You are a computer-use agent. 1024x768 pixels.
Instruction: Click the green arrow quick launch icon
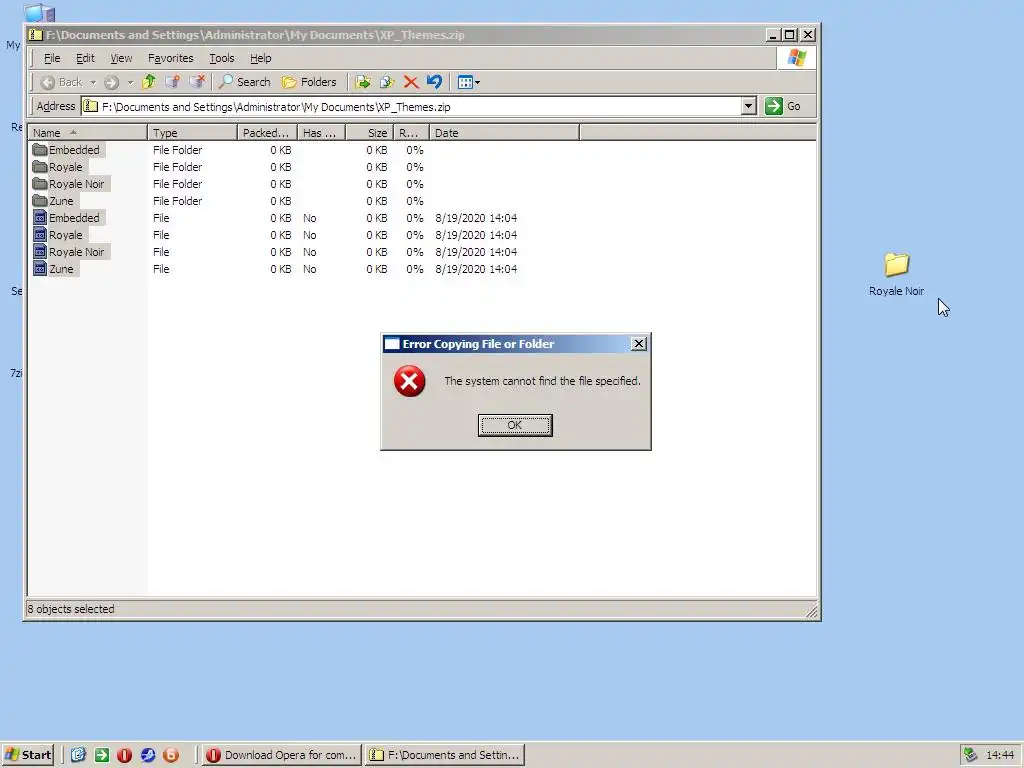(101, 755)
